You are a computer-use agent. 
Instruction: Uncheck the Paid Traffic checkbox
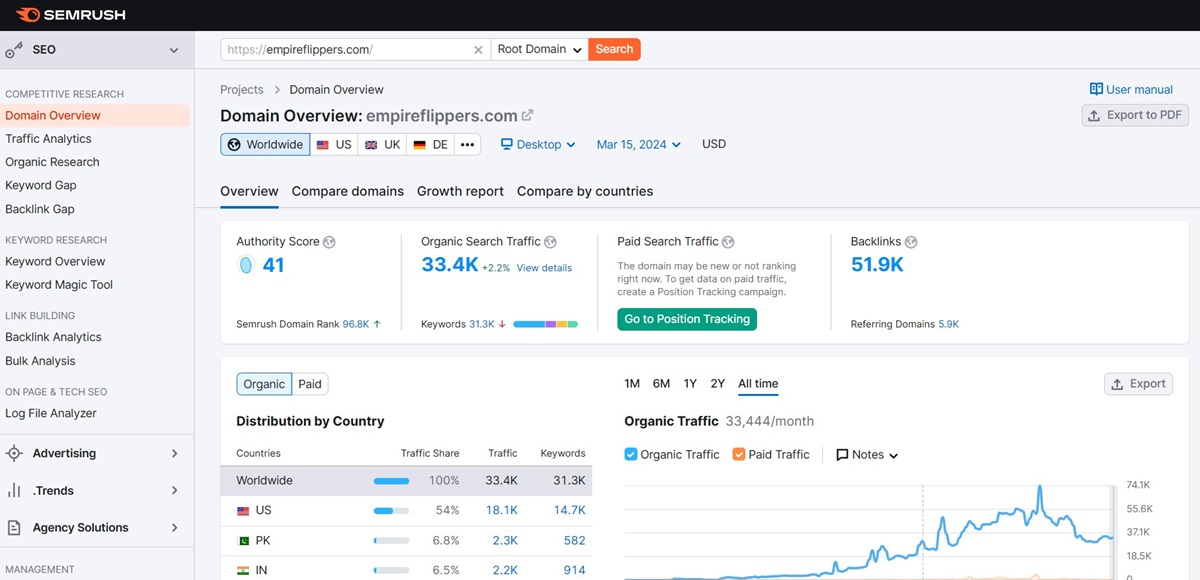point(739,454)
